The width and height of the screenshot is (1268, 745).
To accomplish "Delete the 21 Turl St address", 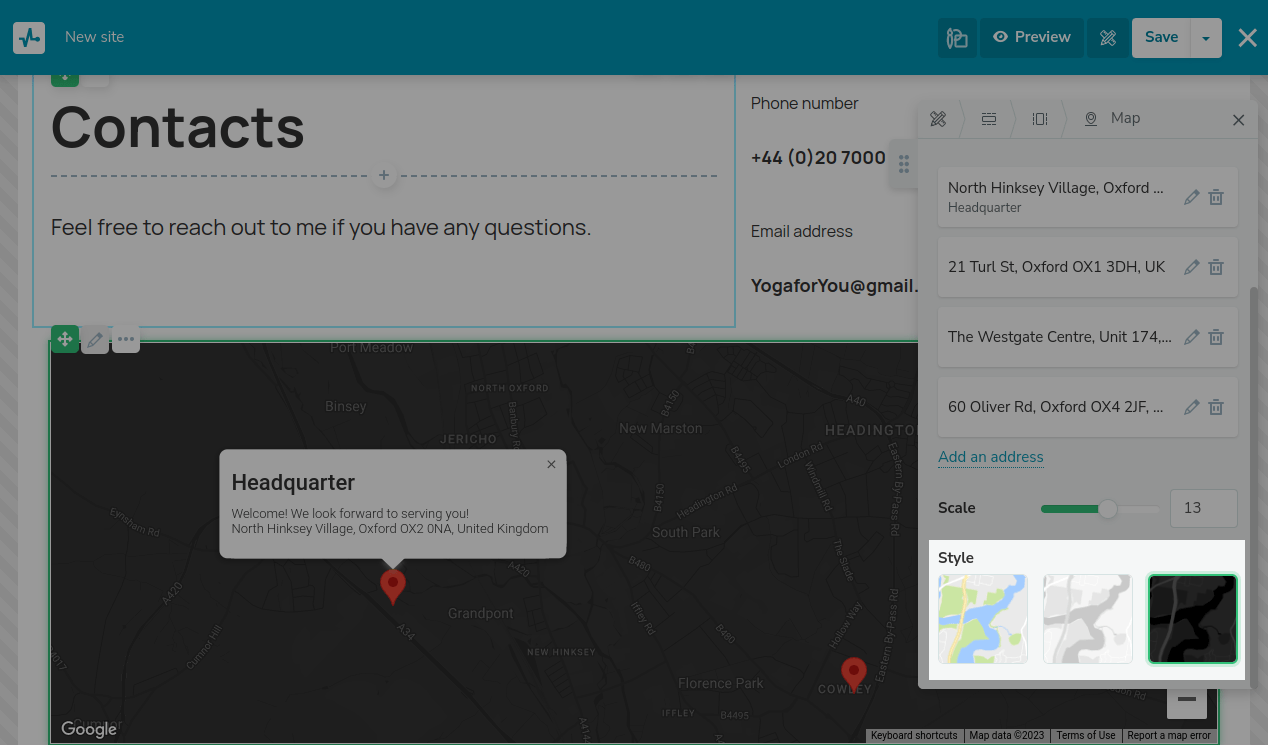I will [1216, 267].
